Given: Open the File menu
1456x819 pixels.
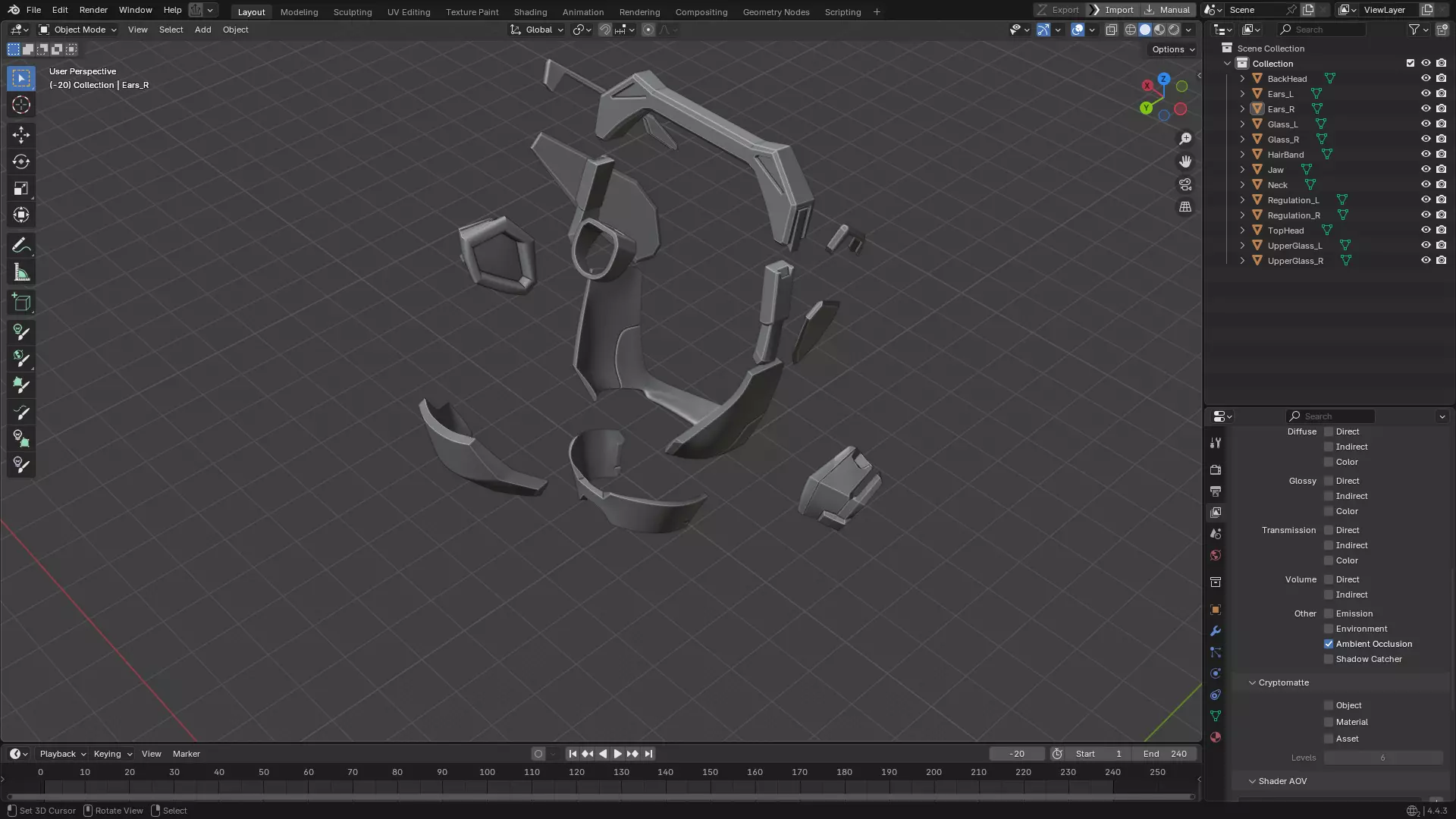Looking at the screenshot, I should pyautogui.click(x=33, y=10).
